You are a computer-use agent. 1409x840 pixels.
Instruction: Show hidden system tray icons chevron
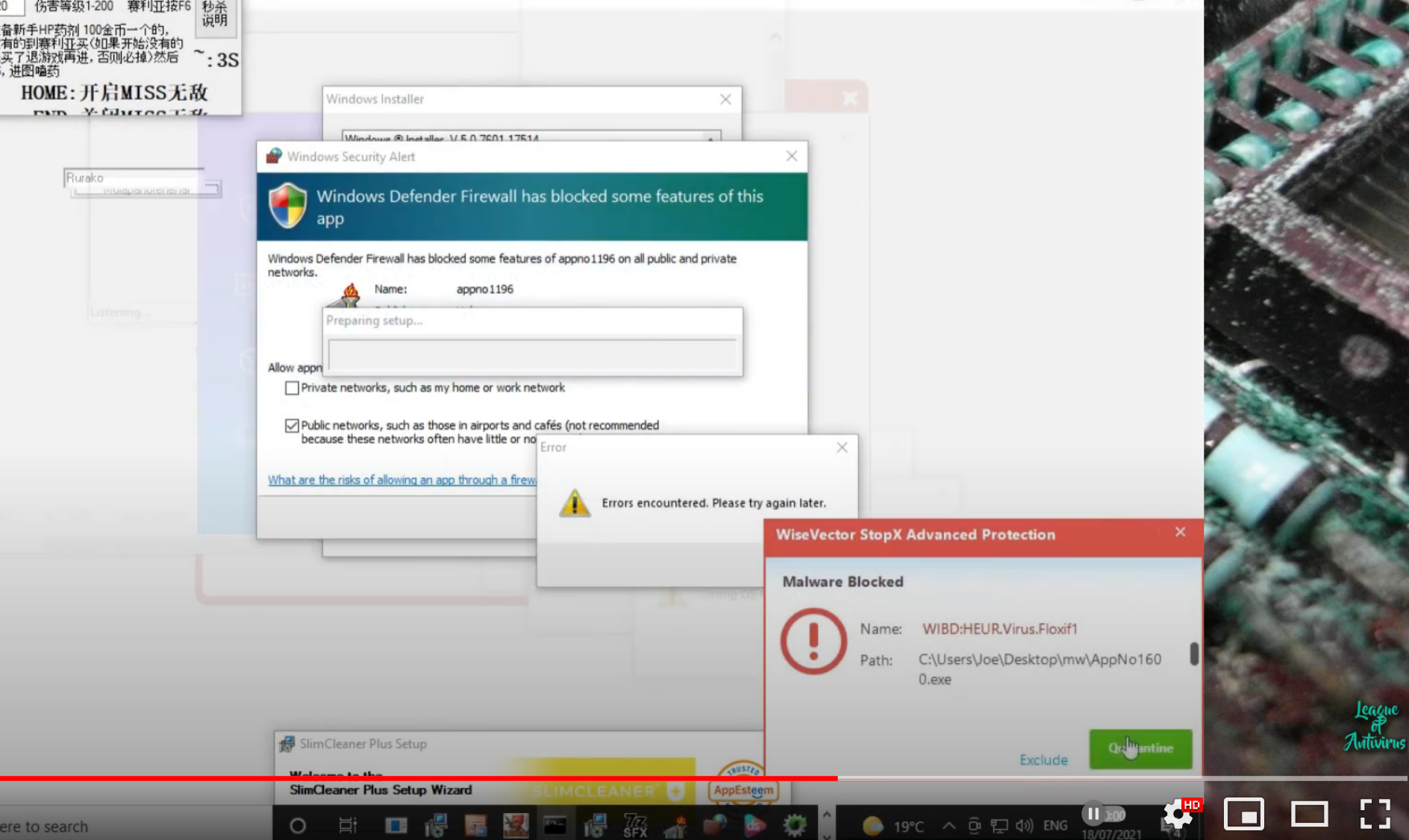pyautogui.click(x=949, y=826)
